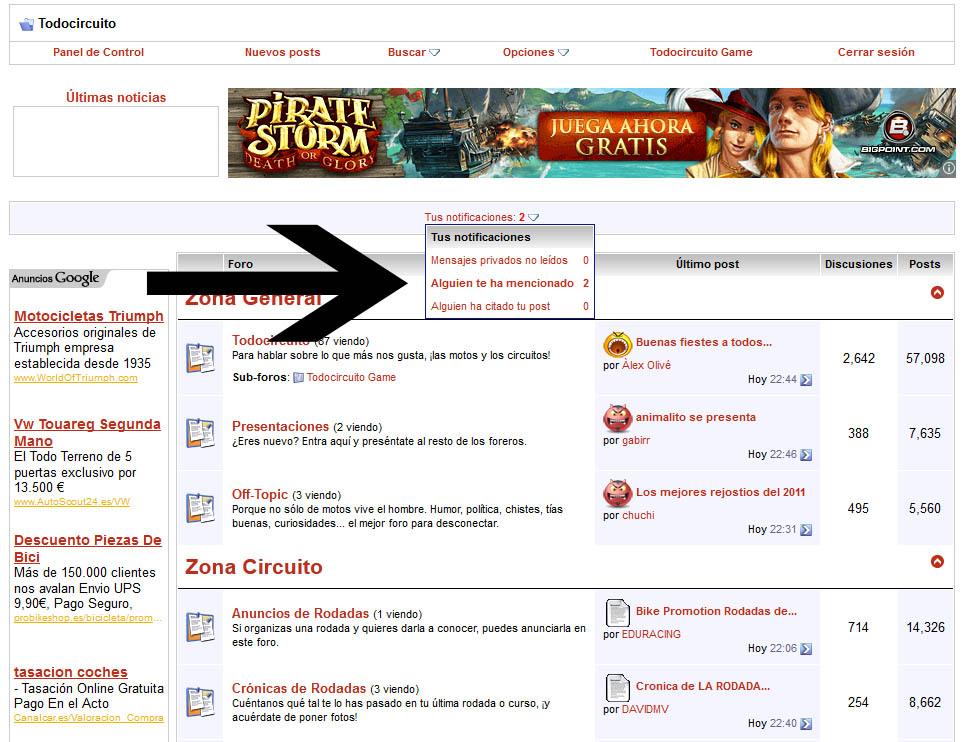Collapse the Zona General category
This screenshot has width=969, height=742.
(937, 293)
